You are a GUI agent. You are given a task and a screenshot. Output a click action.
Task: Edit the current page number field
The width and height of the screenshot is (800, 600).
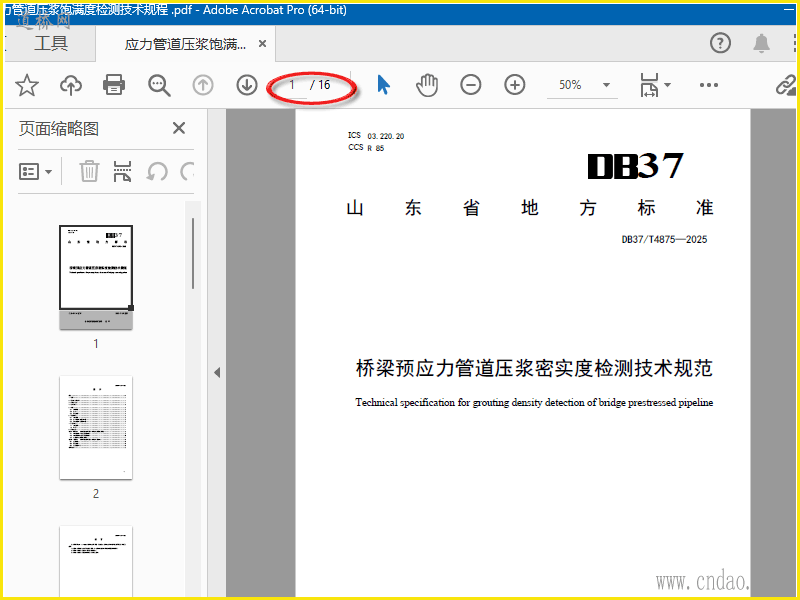pyautogui.click(x=292, y=85)
